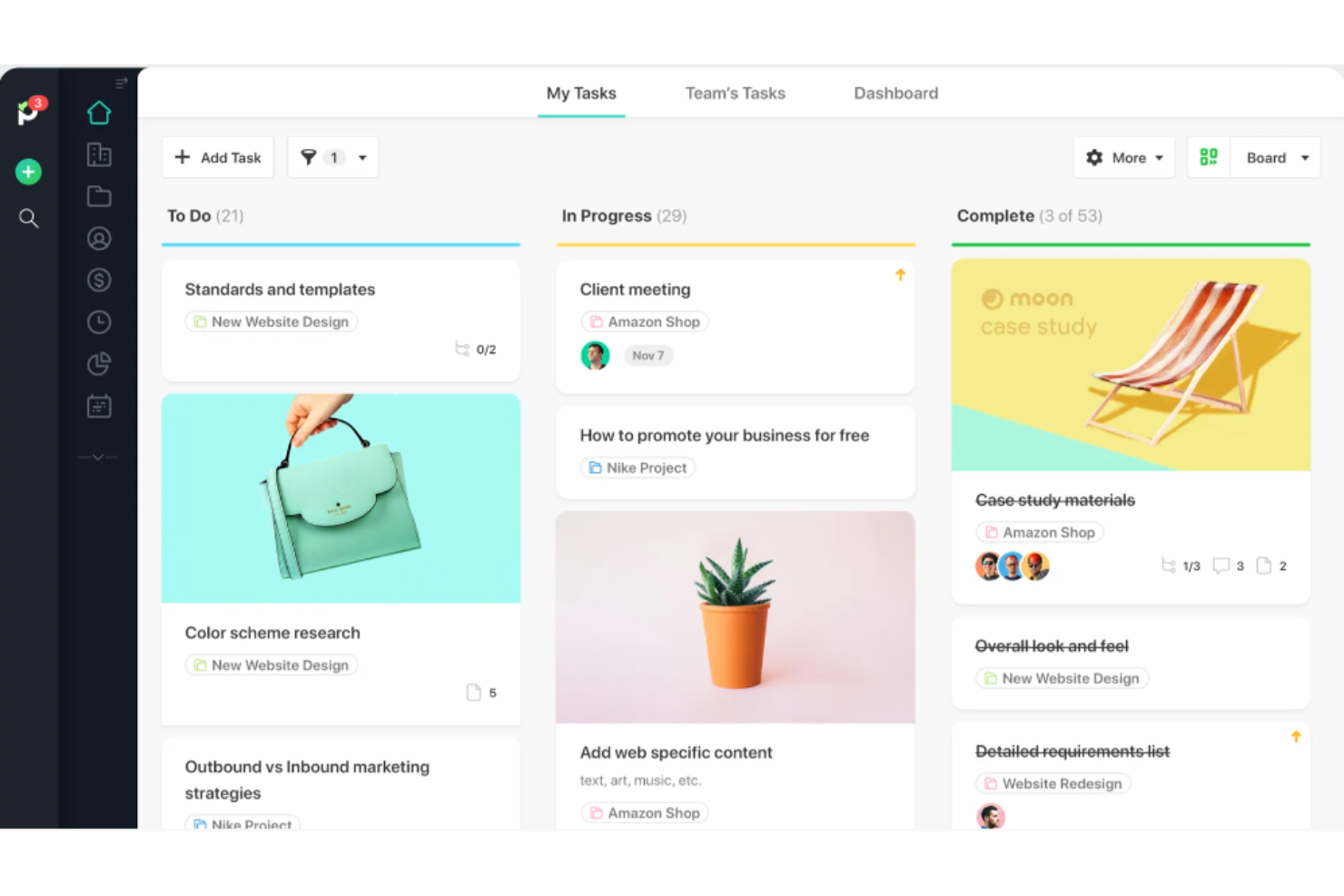Switch to the Dashboard tab
1344x896 pixels.
pos(896,93)
